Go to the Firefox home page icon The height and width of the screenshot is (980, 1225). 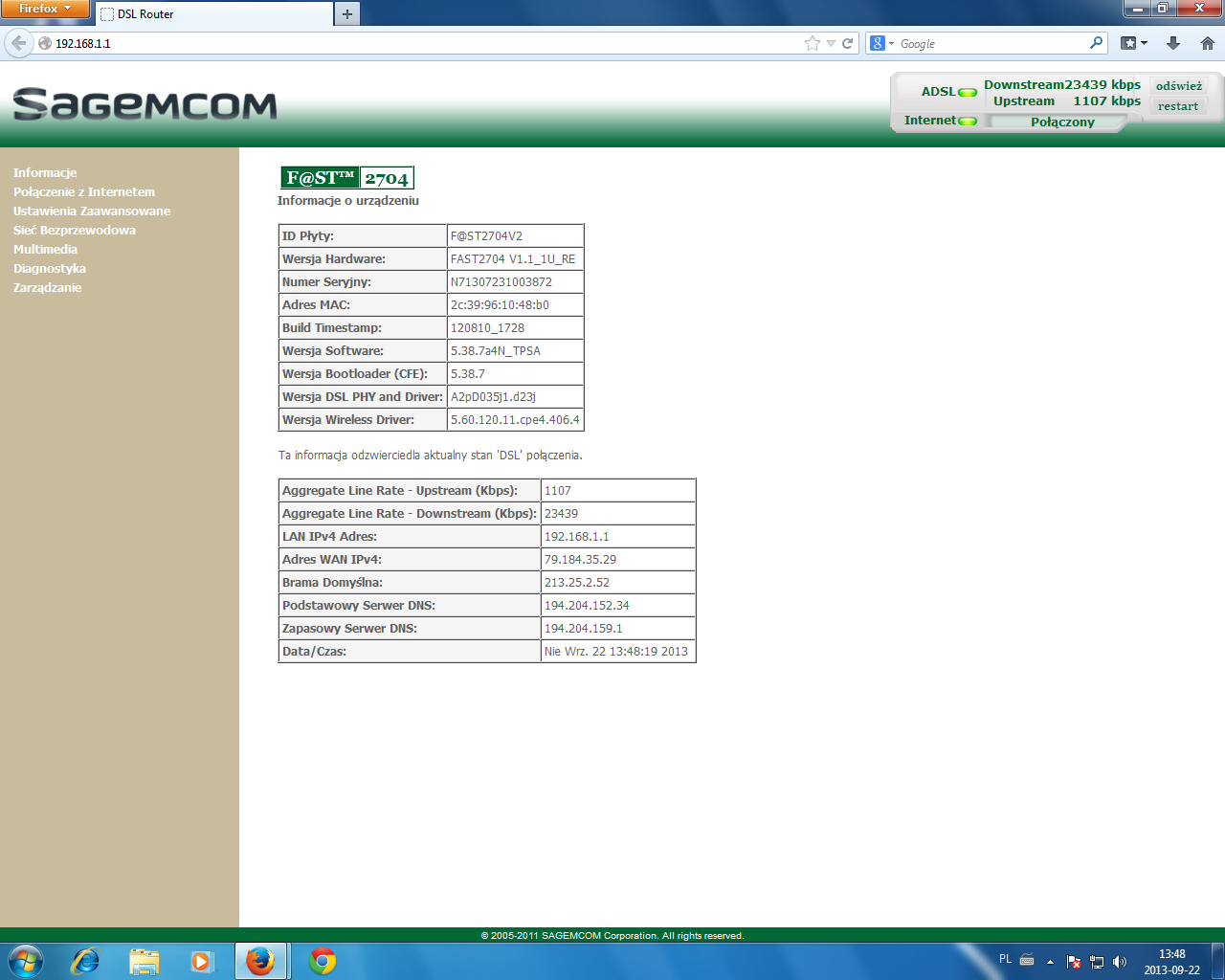tap(1208, 43)
